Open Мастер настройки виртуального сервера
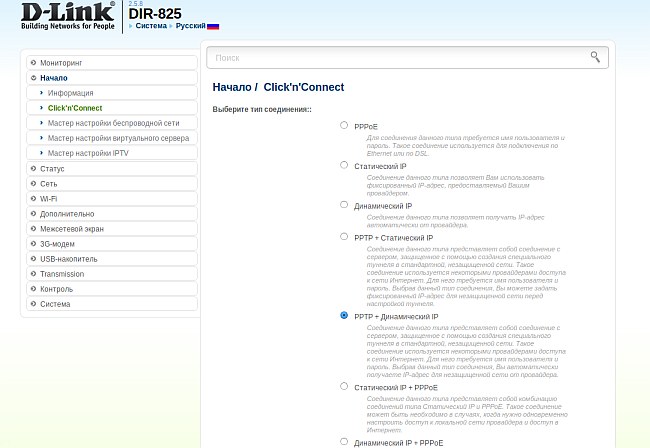Image resolution: width=650 pixels, height=448 pixels. pos(112,138)
